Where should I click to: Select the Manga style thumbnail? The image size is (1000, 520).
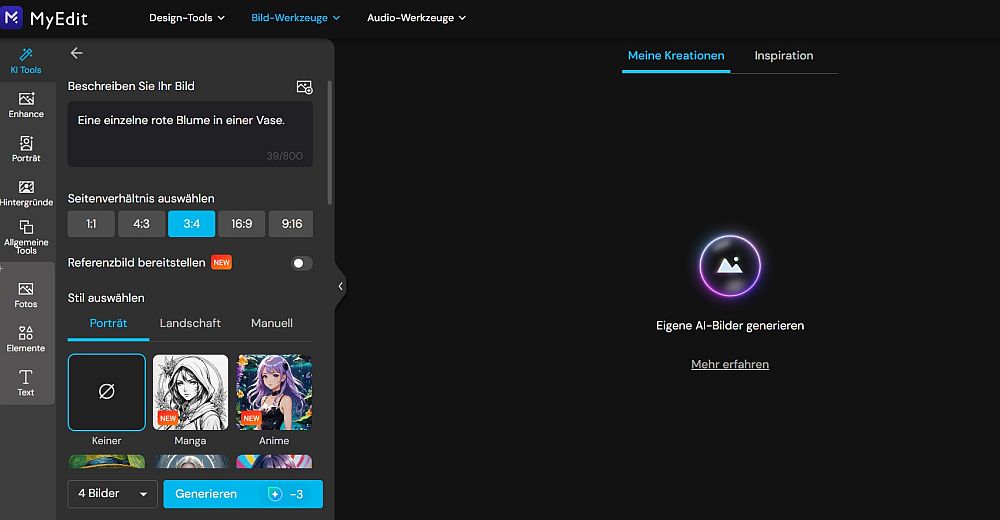coord(190,392)
